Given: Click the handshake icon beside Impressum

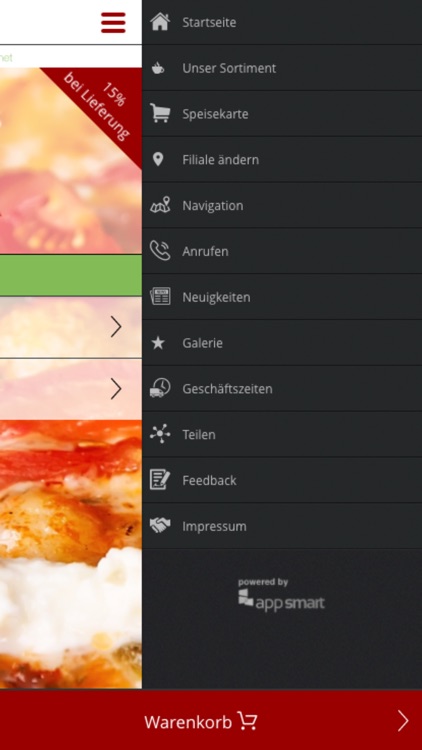Looking at the screenshot, I should 160,526.
